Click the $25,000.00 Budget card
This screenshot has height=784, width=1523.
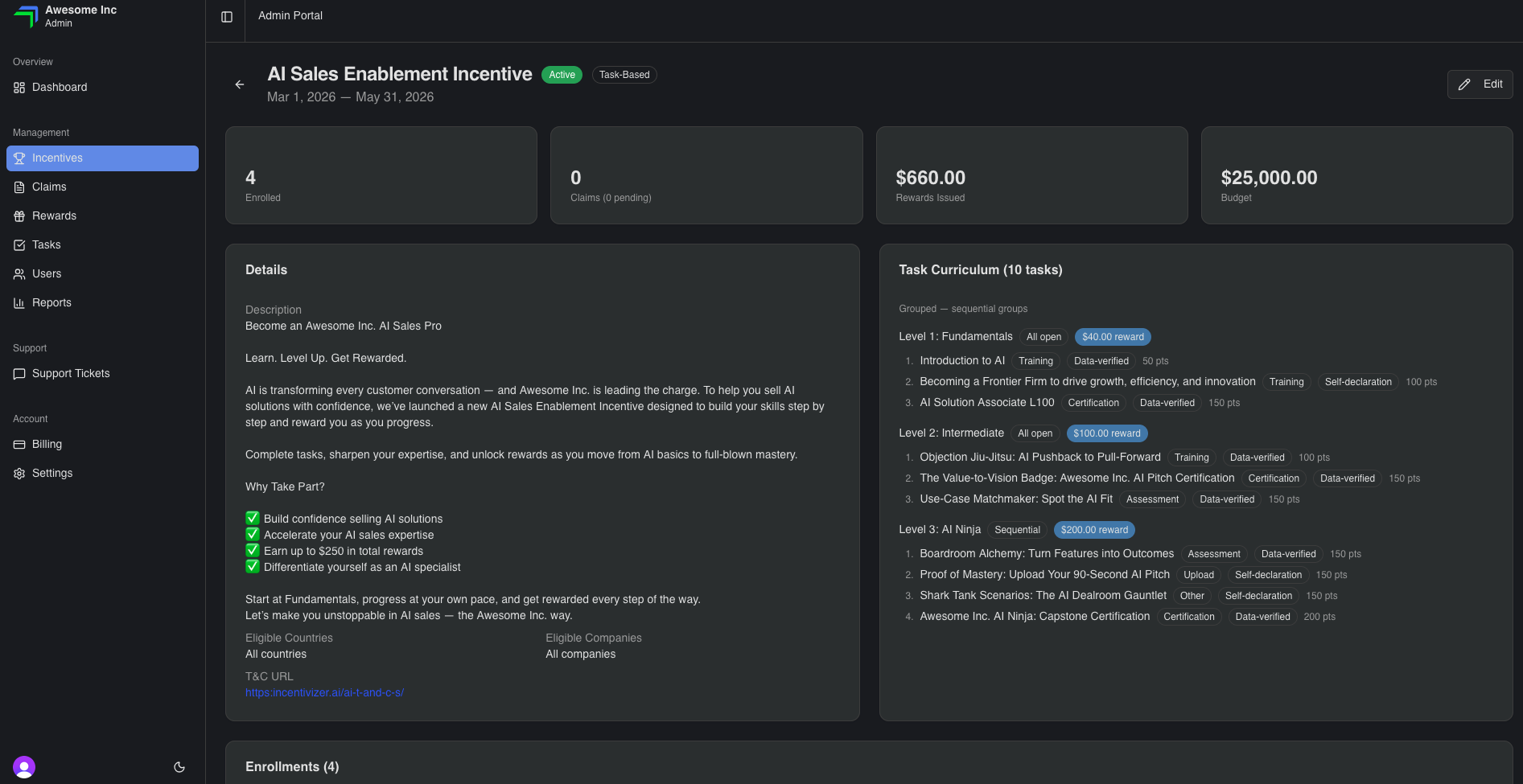pyautogui.click(x=1356, y=175)
